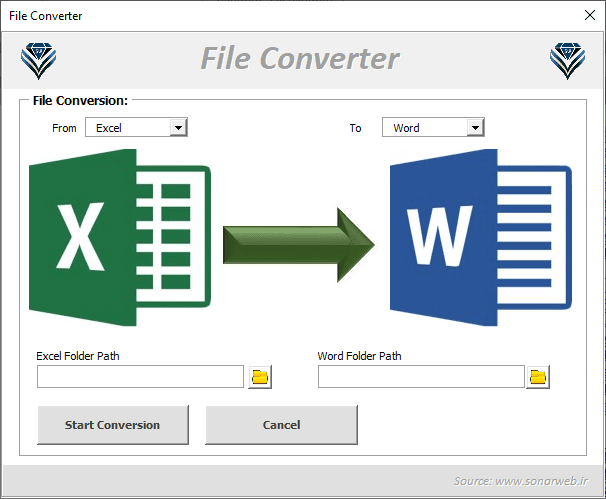606x499 pixels.
Task: Click the 'Source: www.sonarweb.ir' text
Action: 521,481
